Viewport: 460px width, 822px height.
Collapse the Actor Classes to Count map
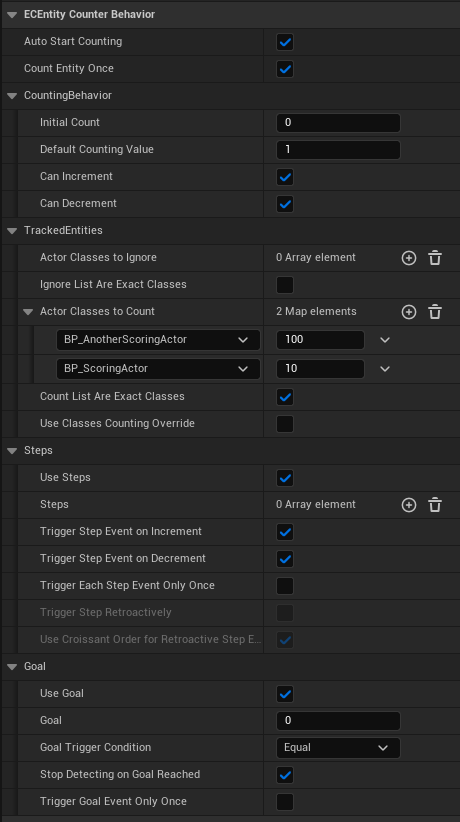tap(28, 312)
